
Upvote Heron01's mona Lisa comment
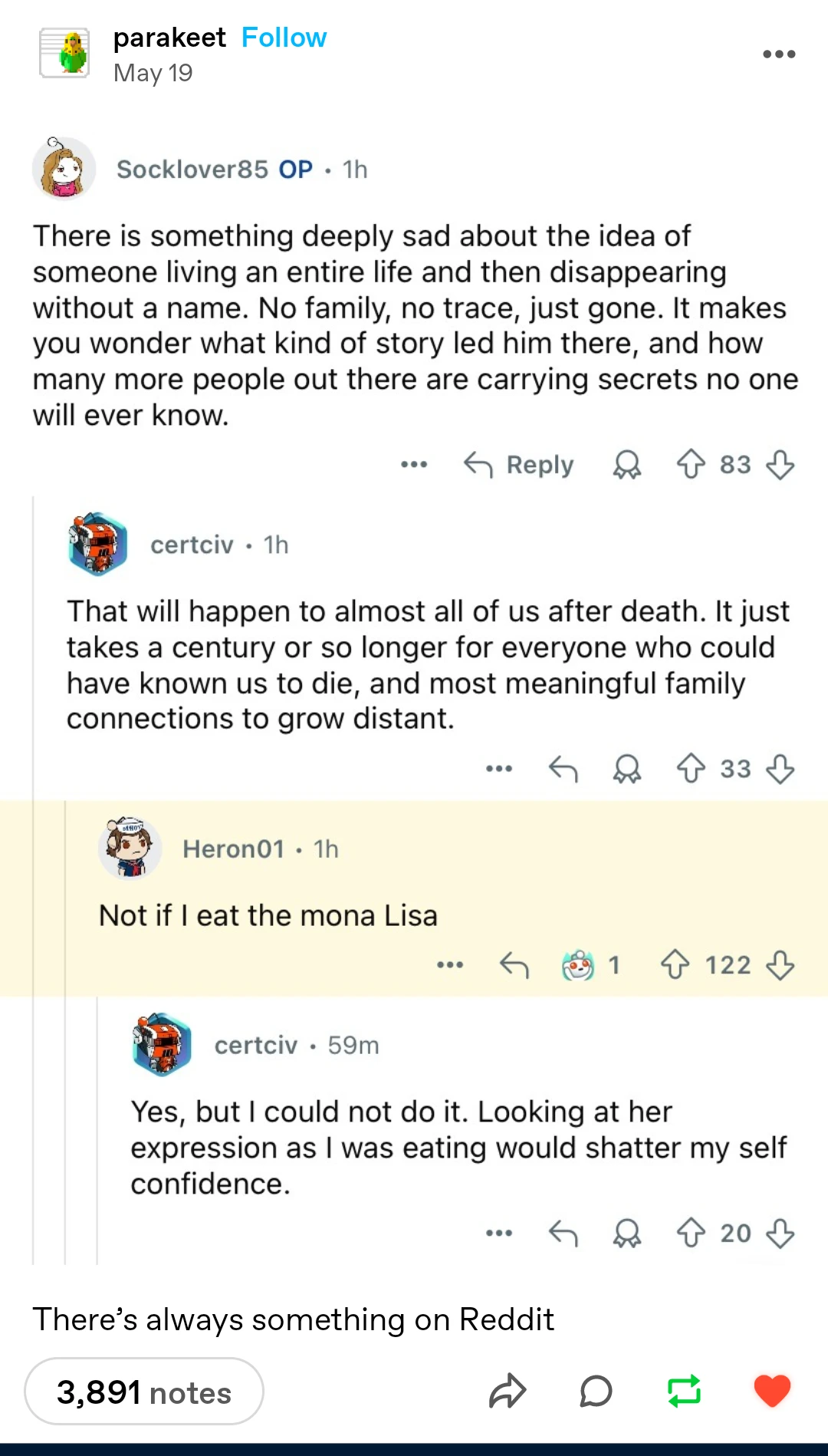(x=675, y=964)
